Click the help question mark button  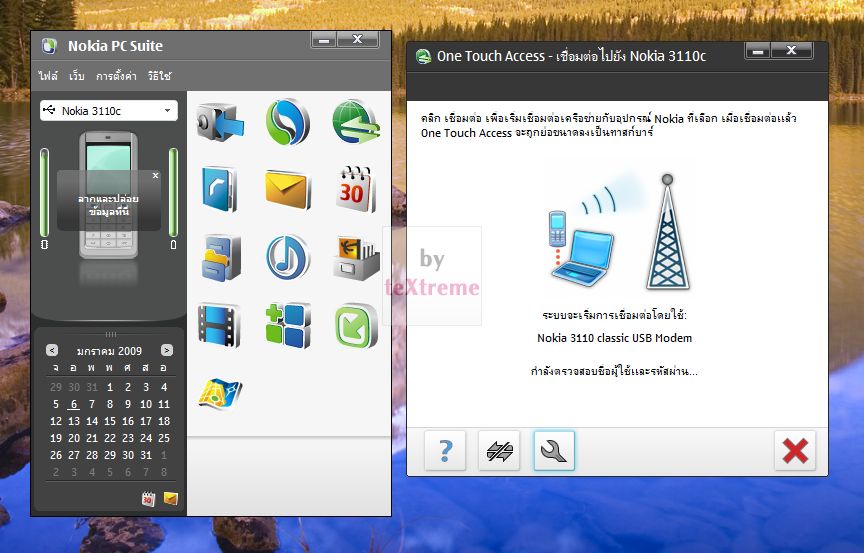pyautogui.click(x=445, y=451)
